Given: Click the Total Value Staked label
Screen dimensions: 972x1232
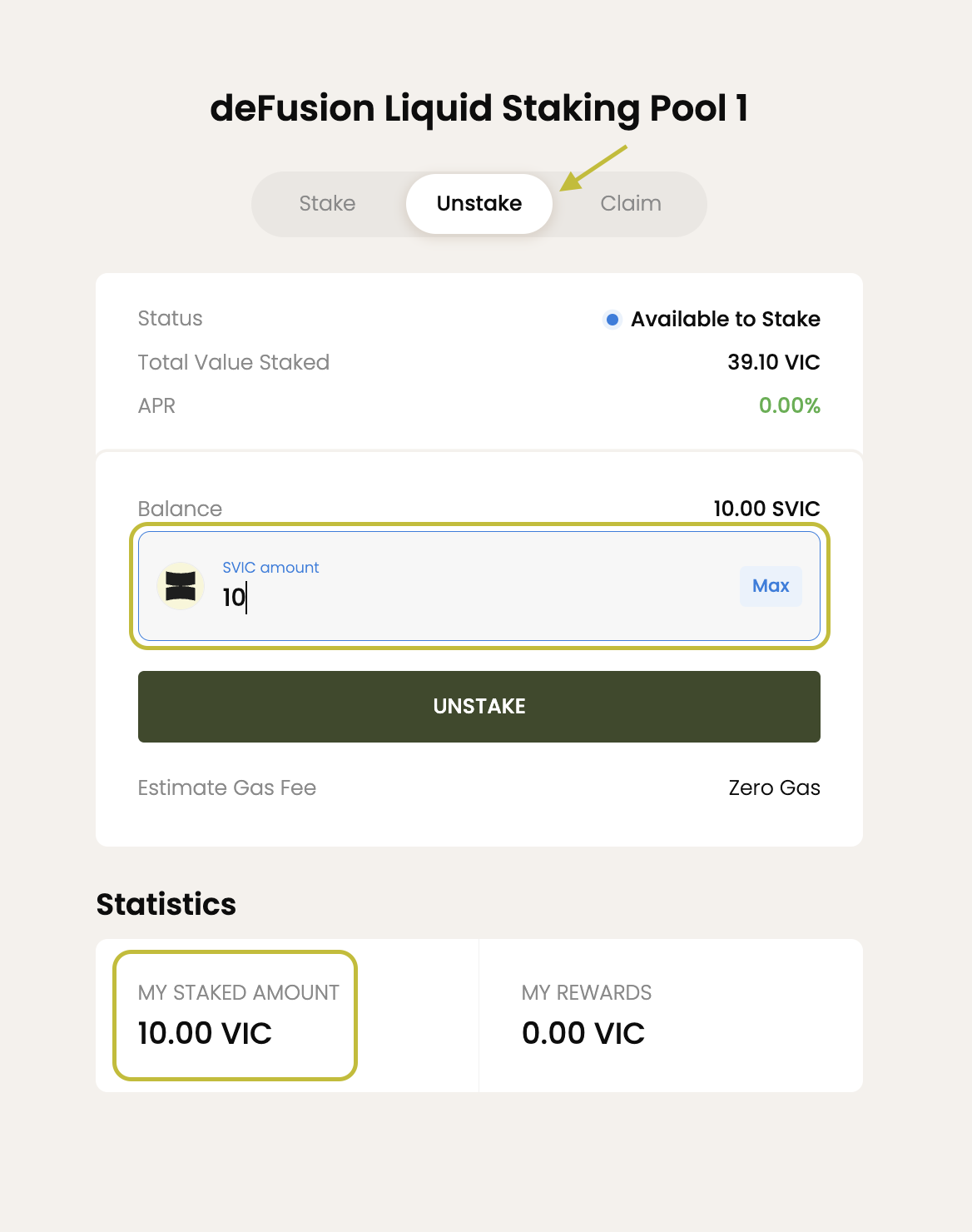Looking at the screenshot, I should tap(234, 362).
